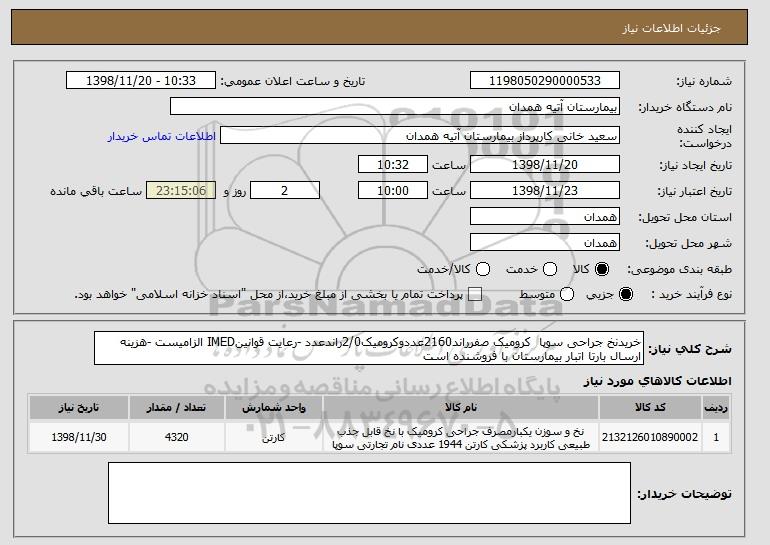The height and width of the screenshot is (545, 770).
Task: Click the تاریخ نیاز column header
Action: pyautogui.click(x=79, y=408)
